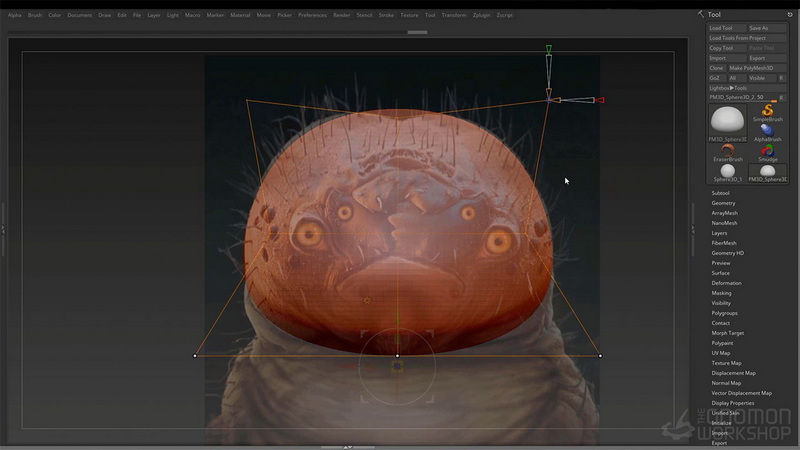Open the Alpha menu

click(x=15, y=15)
